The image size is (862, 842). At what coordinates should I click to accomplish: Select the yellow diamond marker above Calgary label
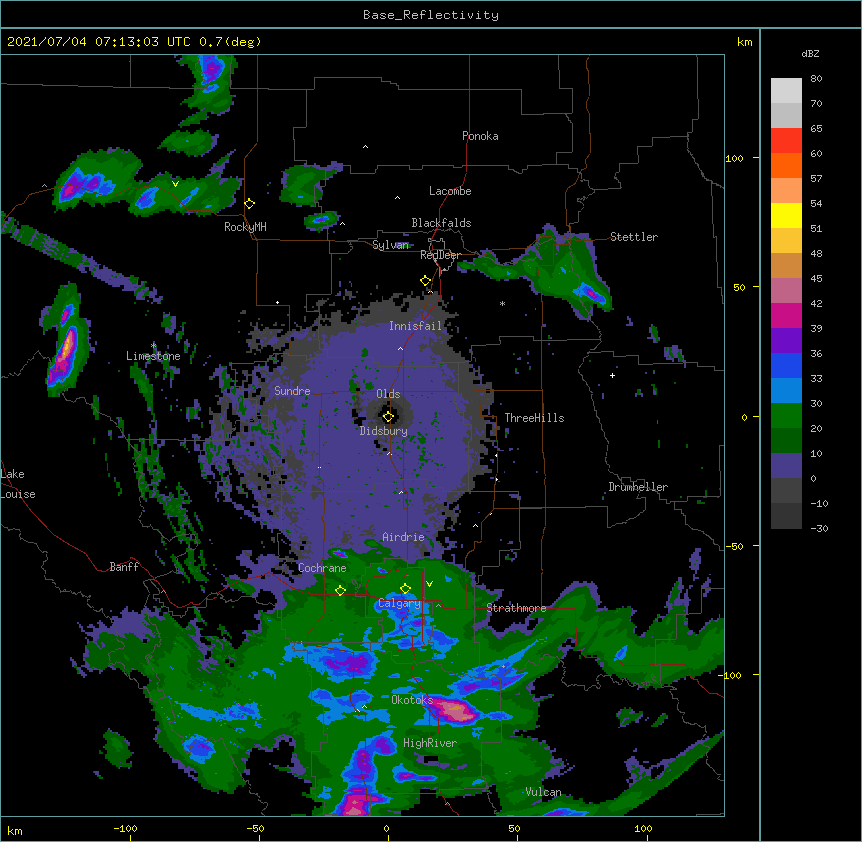405,589
